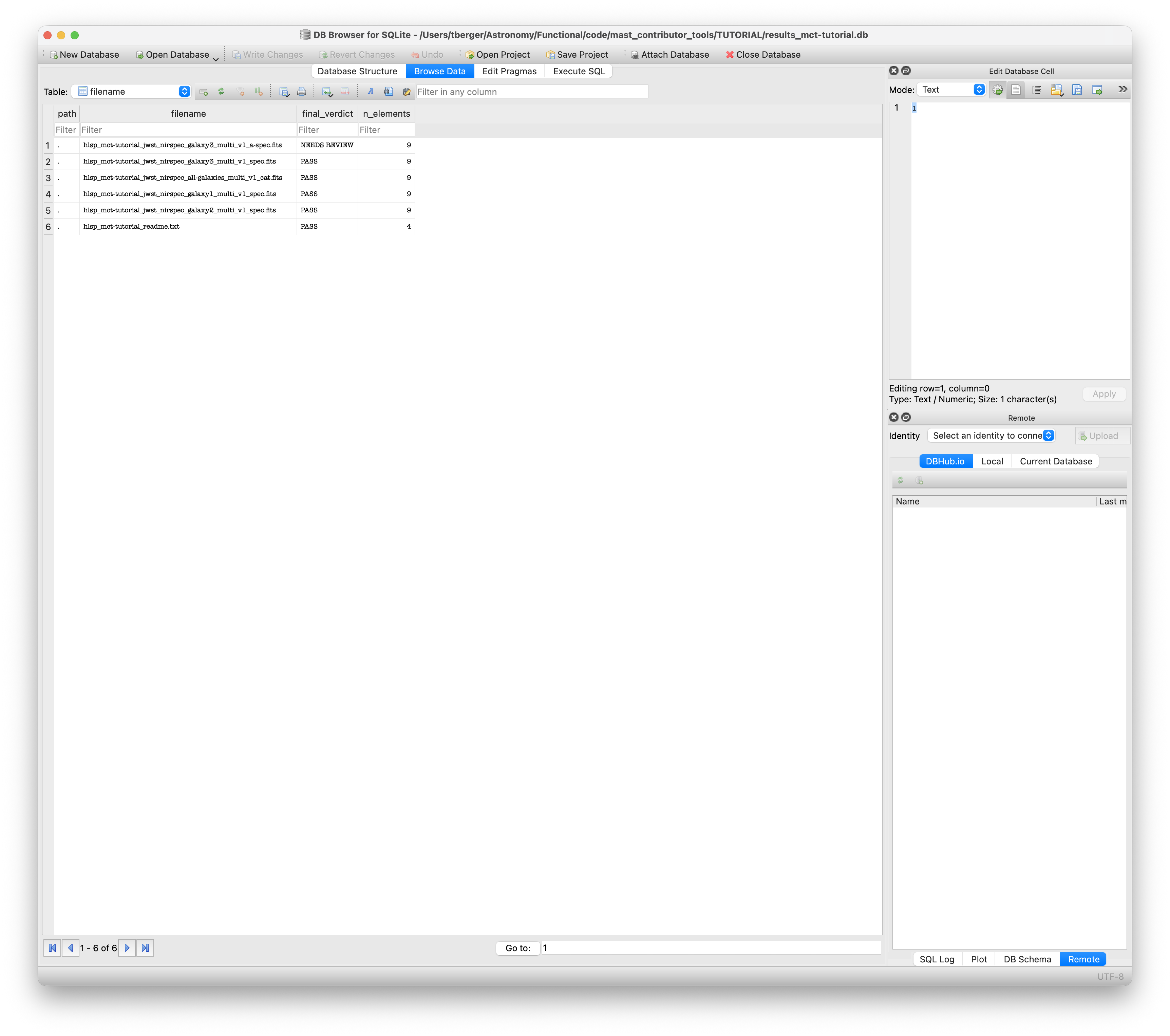1170x1036 pixels.
Task: Select the Current Database tab in Remote
Action: click(1056, 461)
